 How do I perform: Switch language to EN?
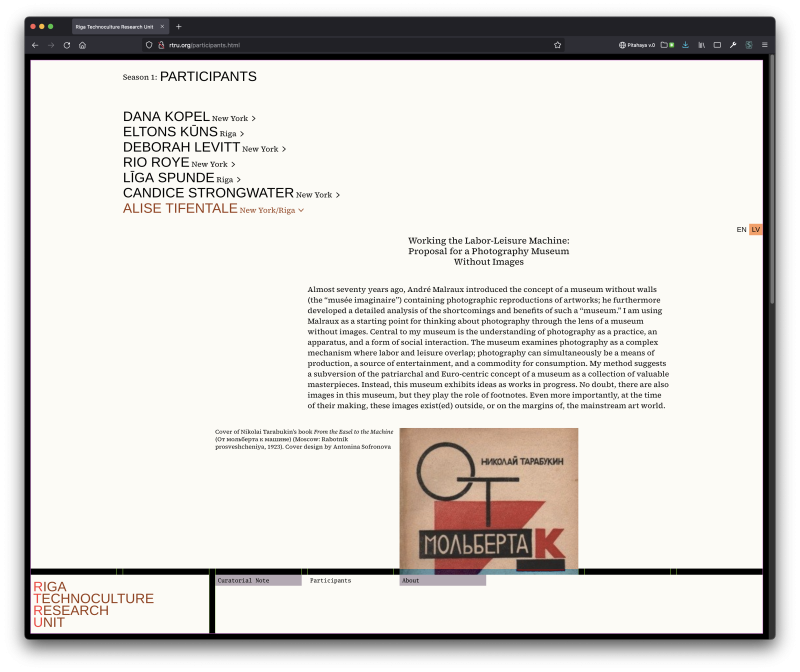pyautogui.click(x=741, y=230)
